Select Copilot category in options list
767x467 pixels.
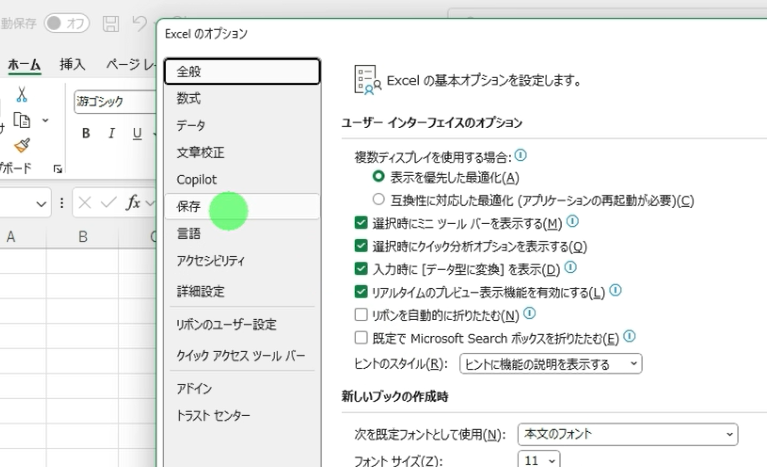pos(242,179)
